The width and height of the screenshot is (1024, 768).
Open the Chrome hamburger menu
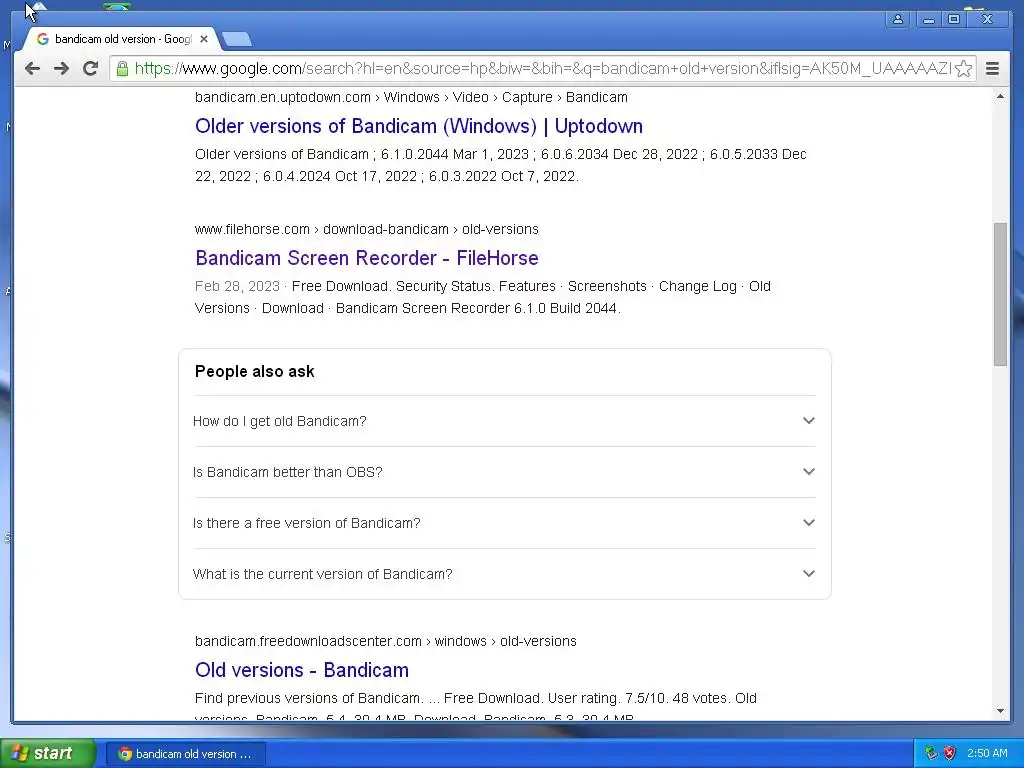[x=992, y=69]
